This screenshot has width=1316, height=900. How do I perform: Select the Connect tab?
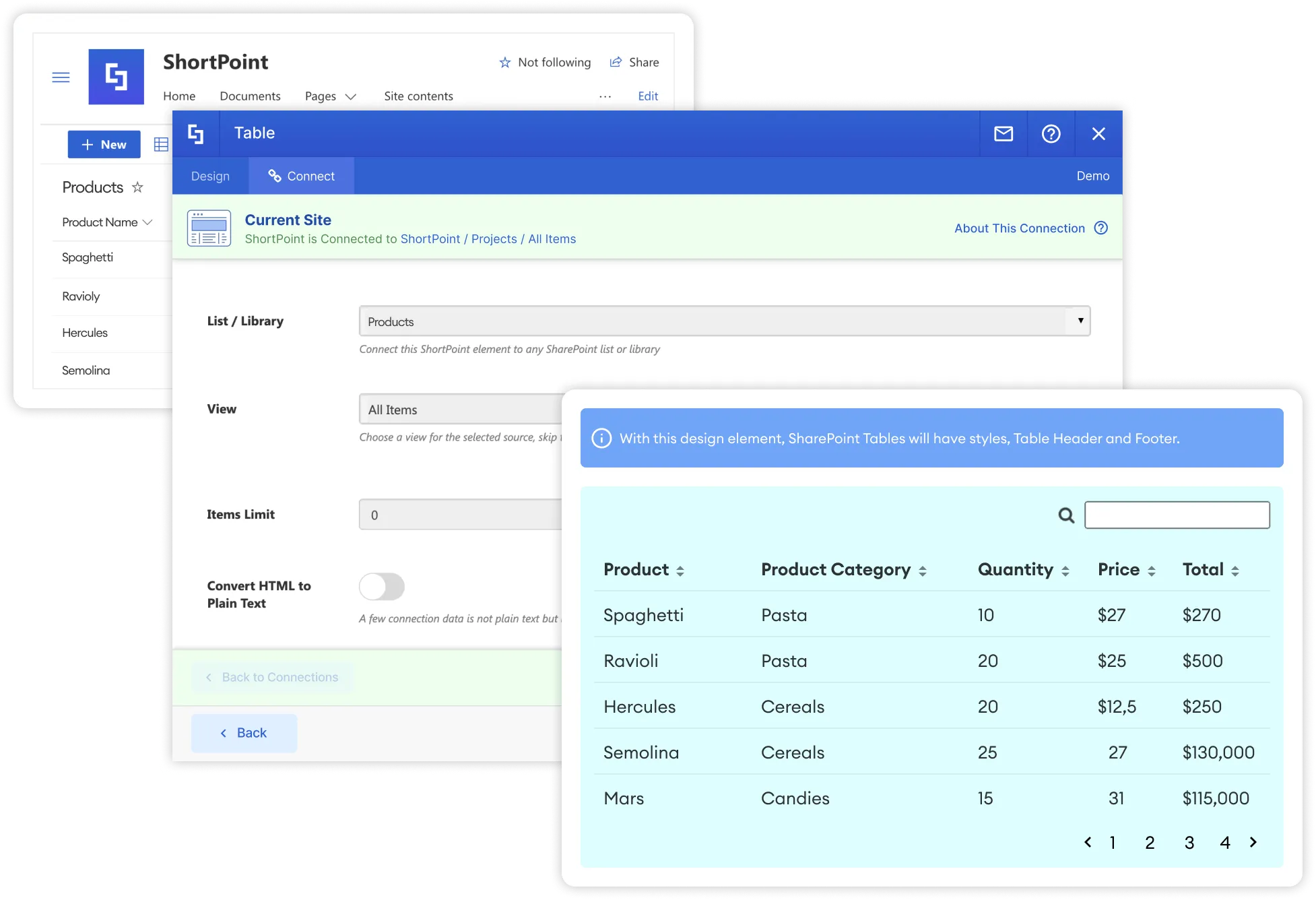301,176
